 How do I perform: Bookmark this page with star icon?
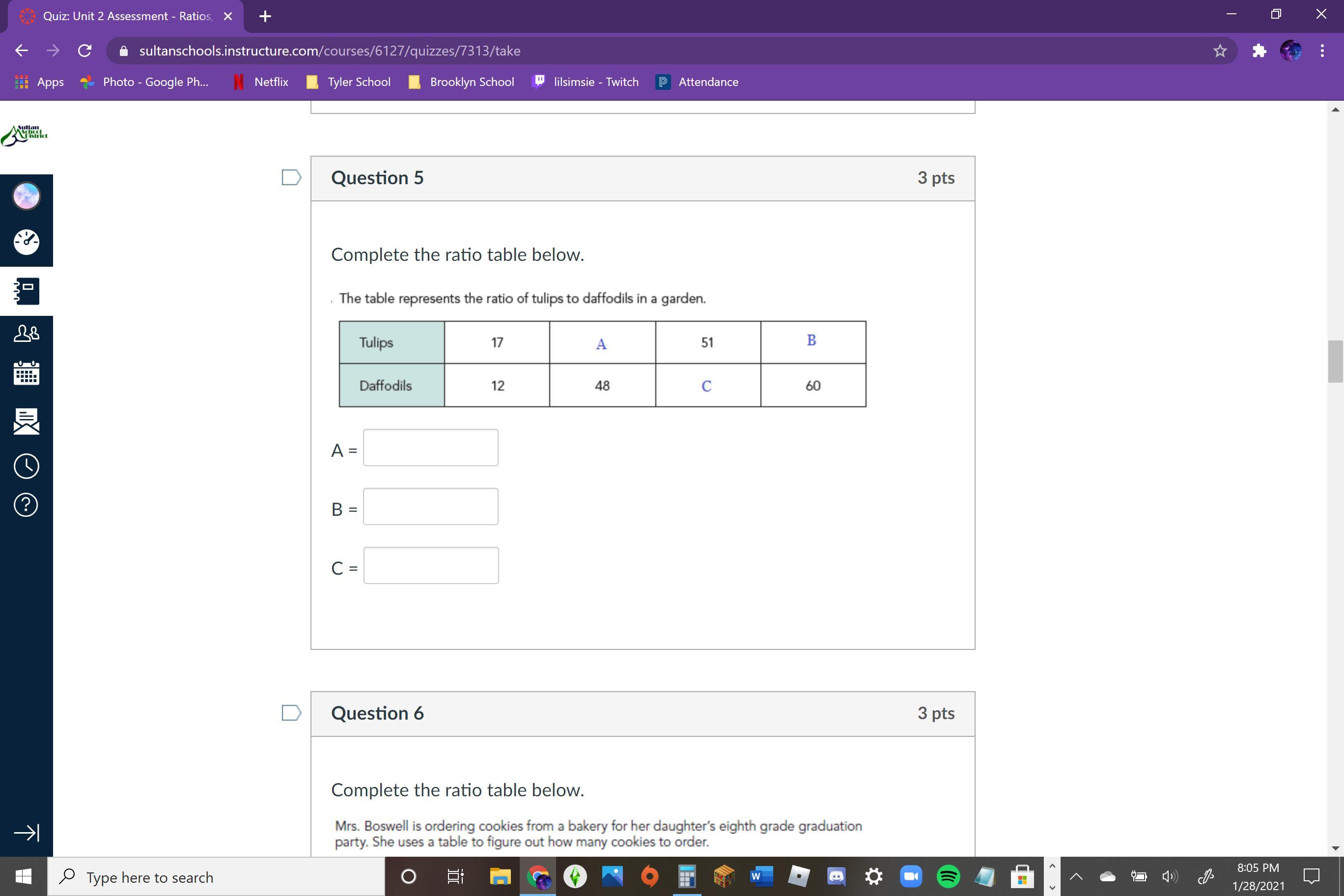coord(1219,51)
